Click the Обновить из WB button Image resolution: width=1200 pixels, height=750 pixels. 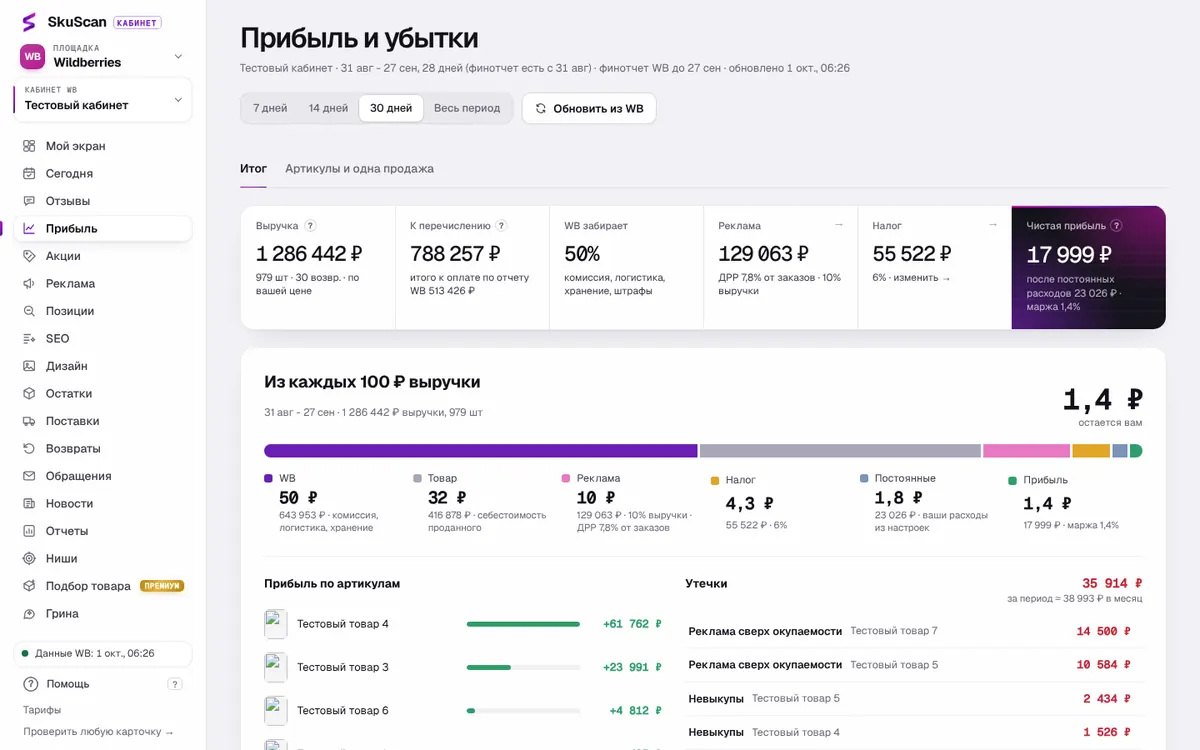589,108
